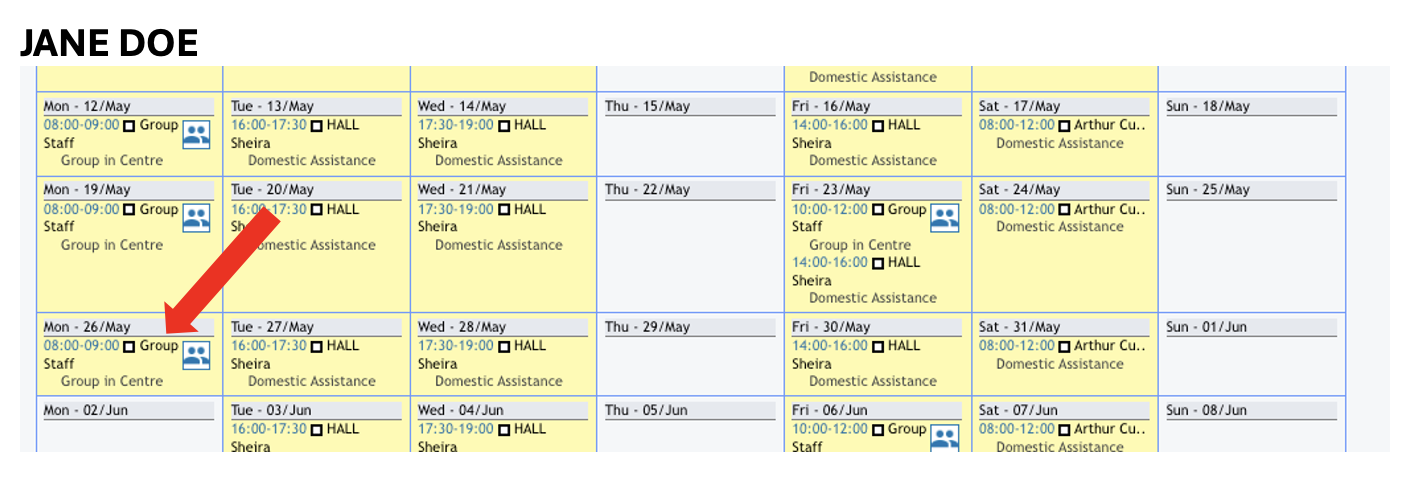The height and width of the screenshot is (488, 1428).
Task: Click group icon on Fri 23/May shift
Action: [944, 219]
